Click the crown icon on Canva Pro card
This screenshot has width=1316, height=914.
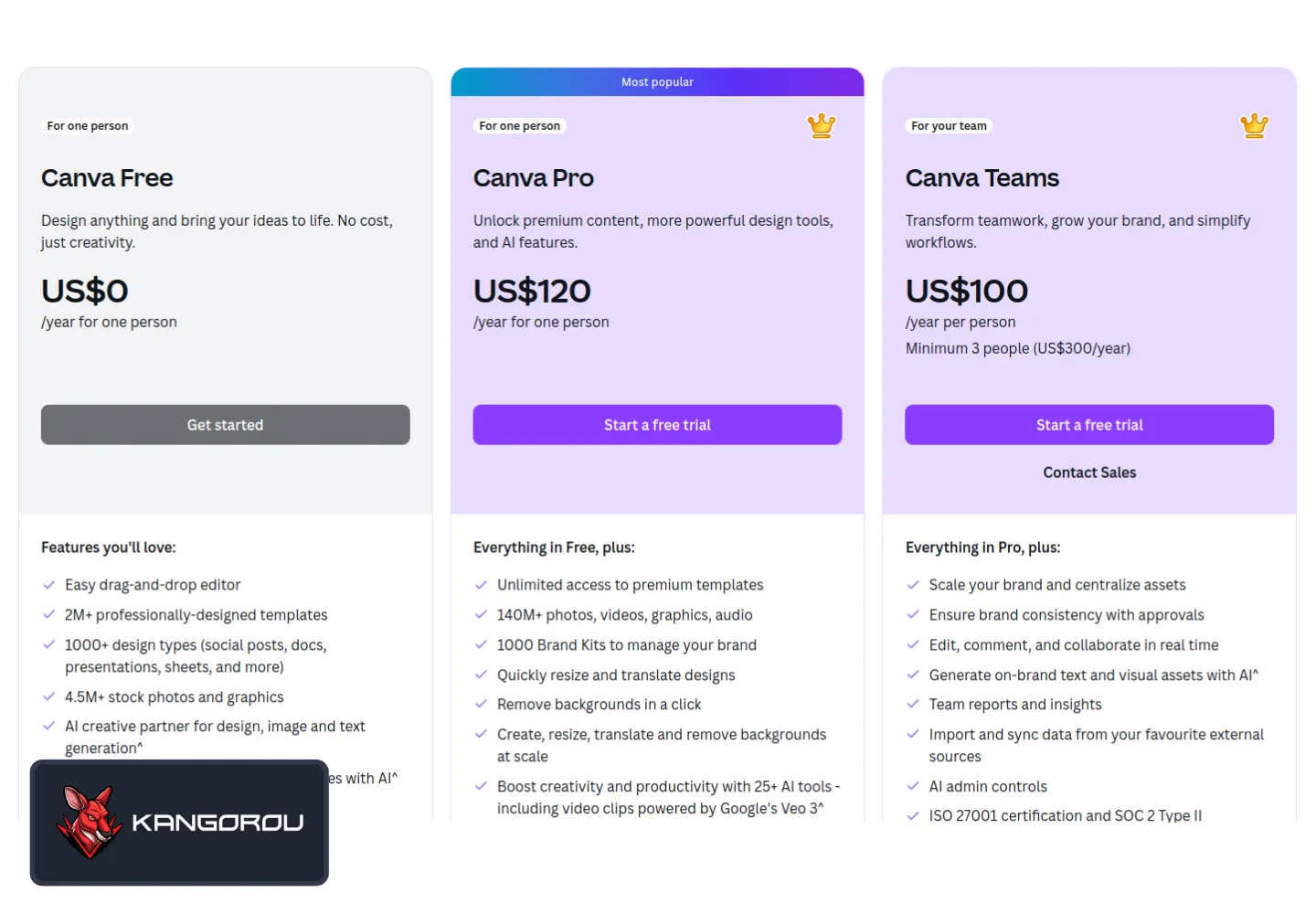pyautogui.click(x=822, y=125)
